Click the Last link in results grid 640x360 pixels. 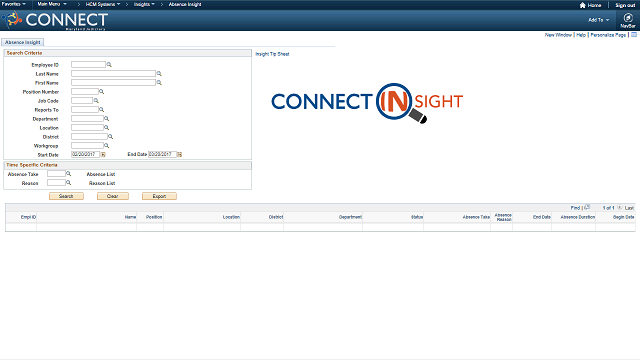(629, 208)
